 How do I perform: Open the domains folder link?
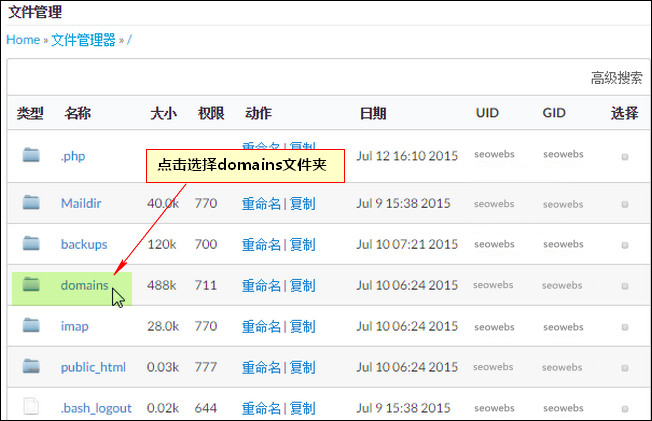[x=84, y=285]
